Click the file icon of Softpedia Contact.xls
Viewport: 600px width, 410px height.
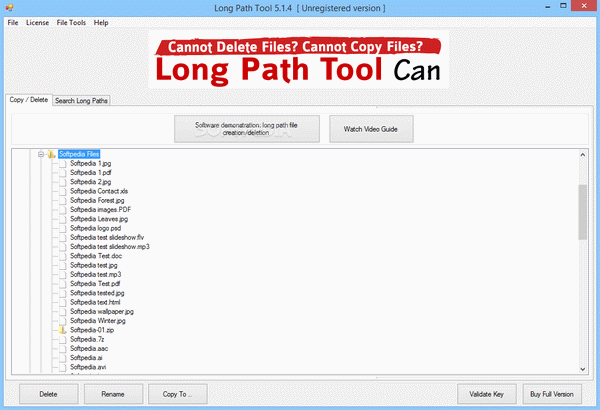click(x=62, y=191)
